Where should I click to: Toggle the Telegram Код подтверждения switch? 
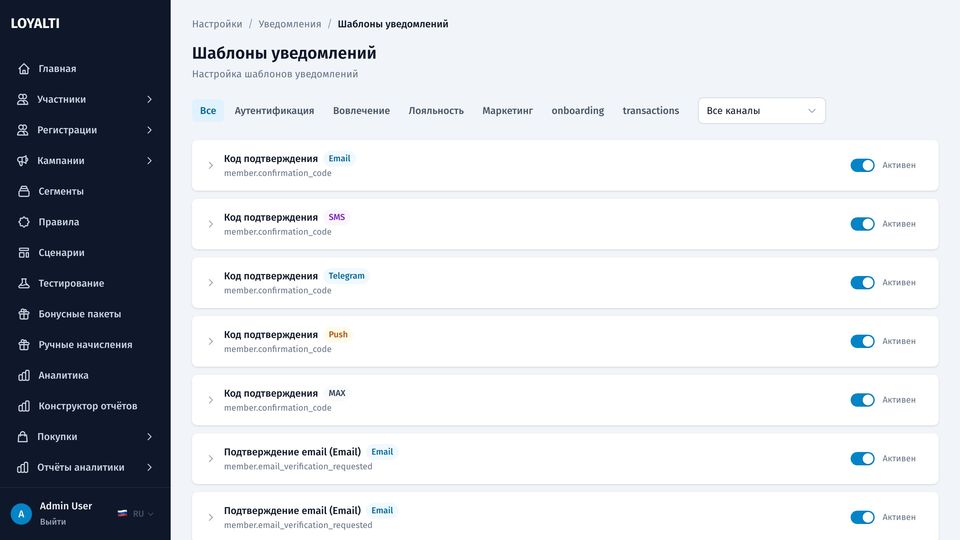click(x=862, y=283)
